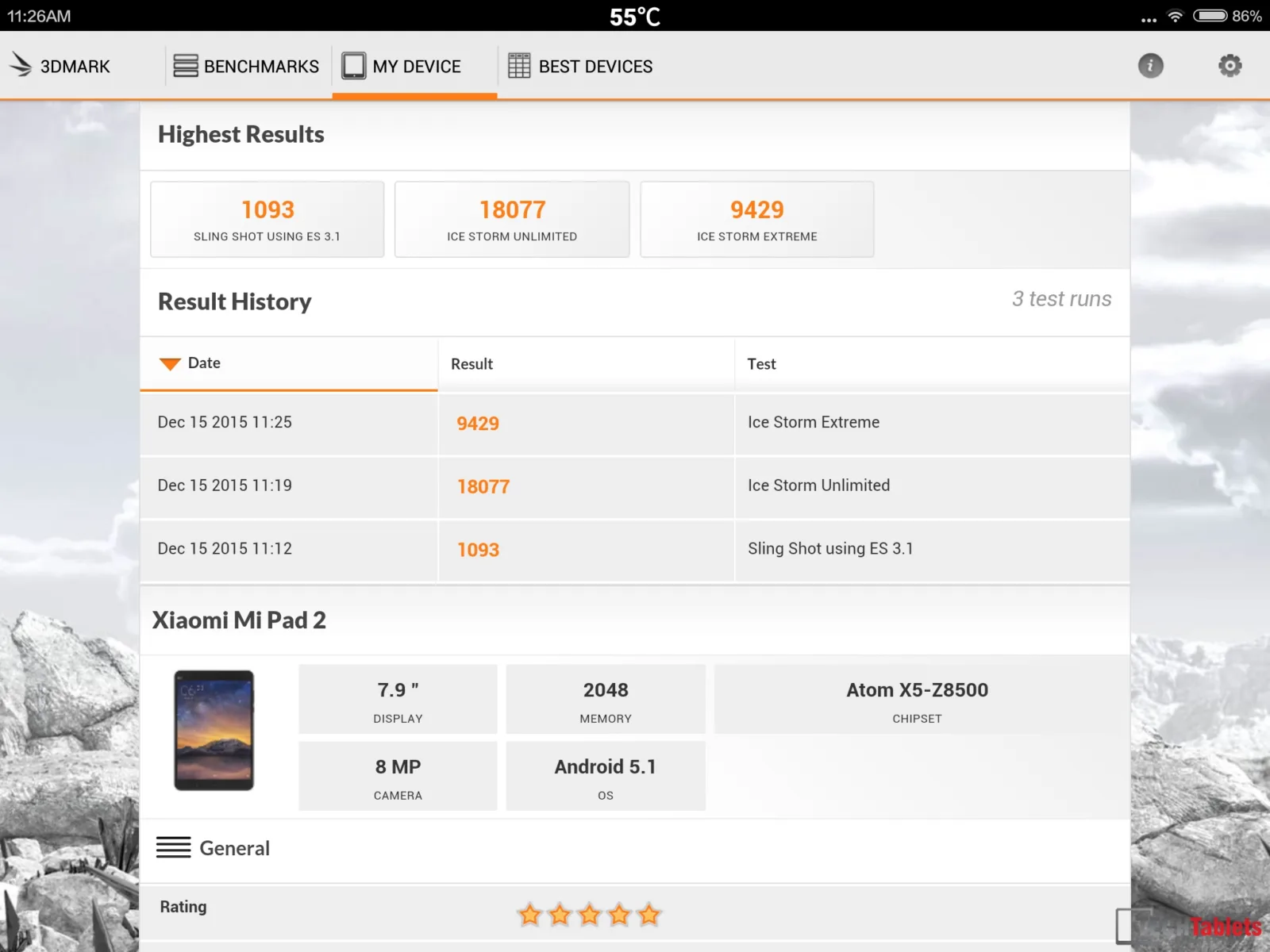1270x952 pixels.
Task: Open settings gear icon
Action: 1230,66
